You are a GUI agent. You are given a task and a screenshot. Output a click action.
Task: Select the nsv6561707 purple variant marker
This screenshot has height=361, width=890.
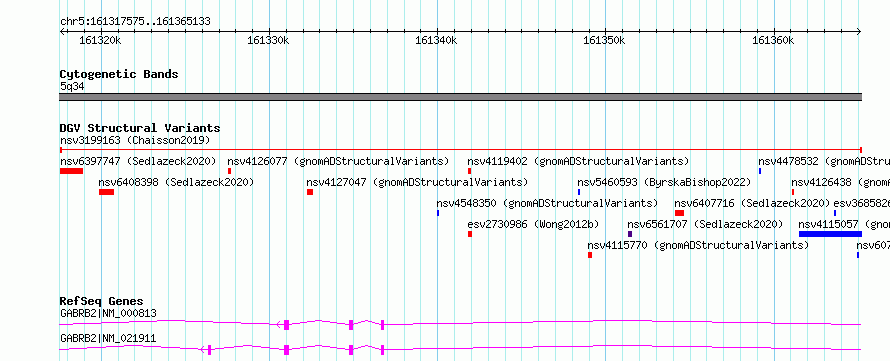pos(630,234)
